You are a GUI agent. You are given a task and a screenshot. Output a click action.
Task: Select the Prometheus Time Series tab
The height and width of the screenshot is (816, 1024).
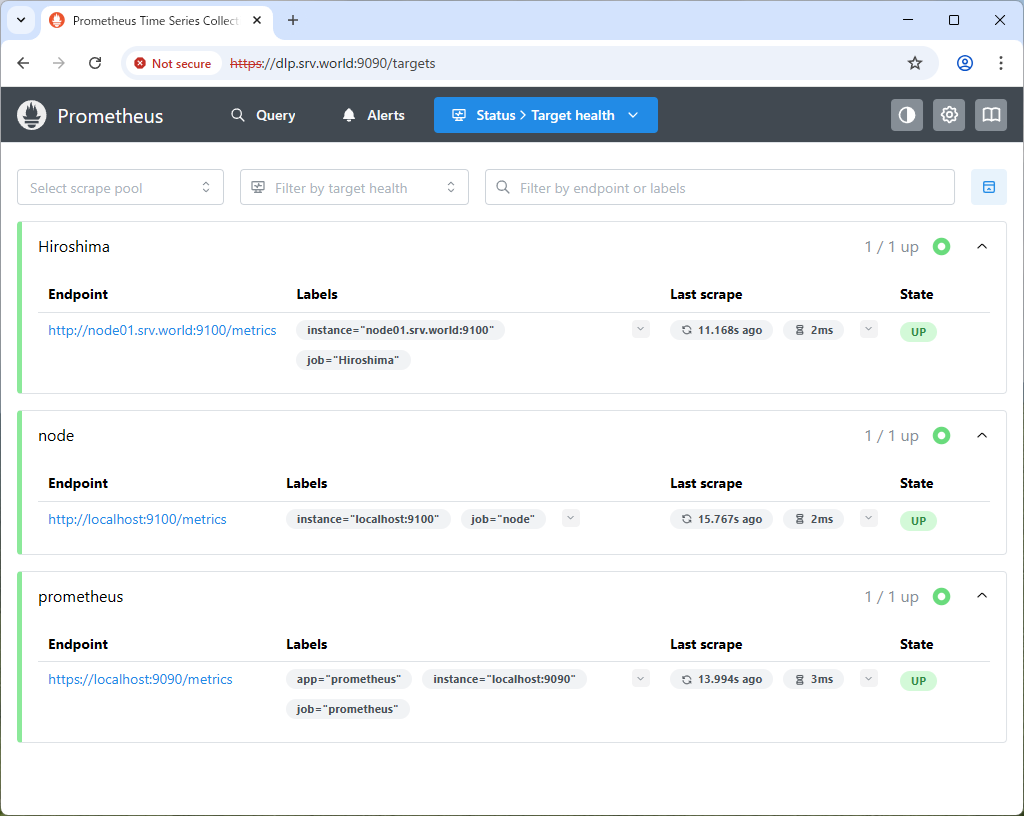[x=157, y=21]
